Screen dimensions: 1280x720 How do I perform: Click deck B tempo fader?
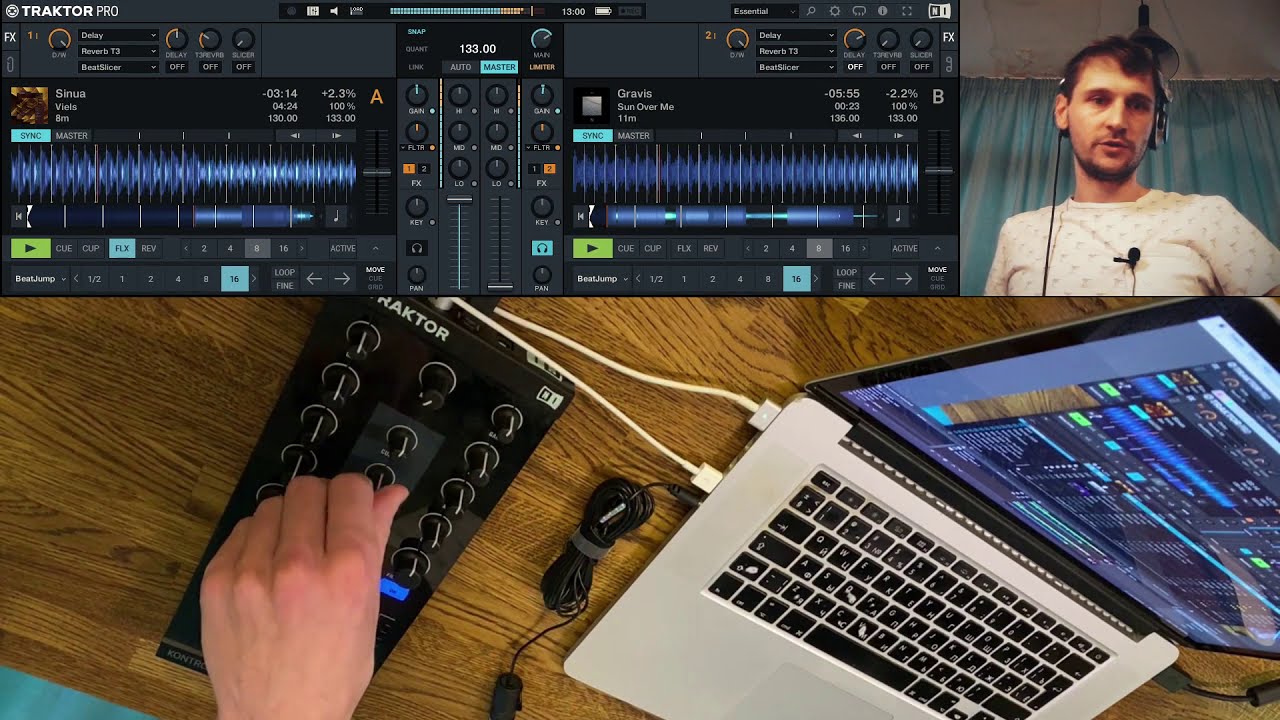(x=939, y=171)
